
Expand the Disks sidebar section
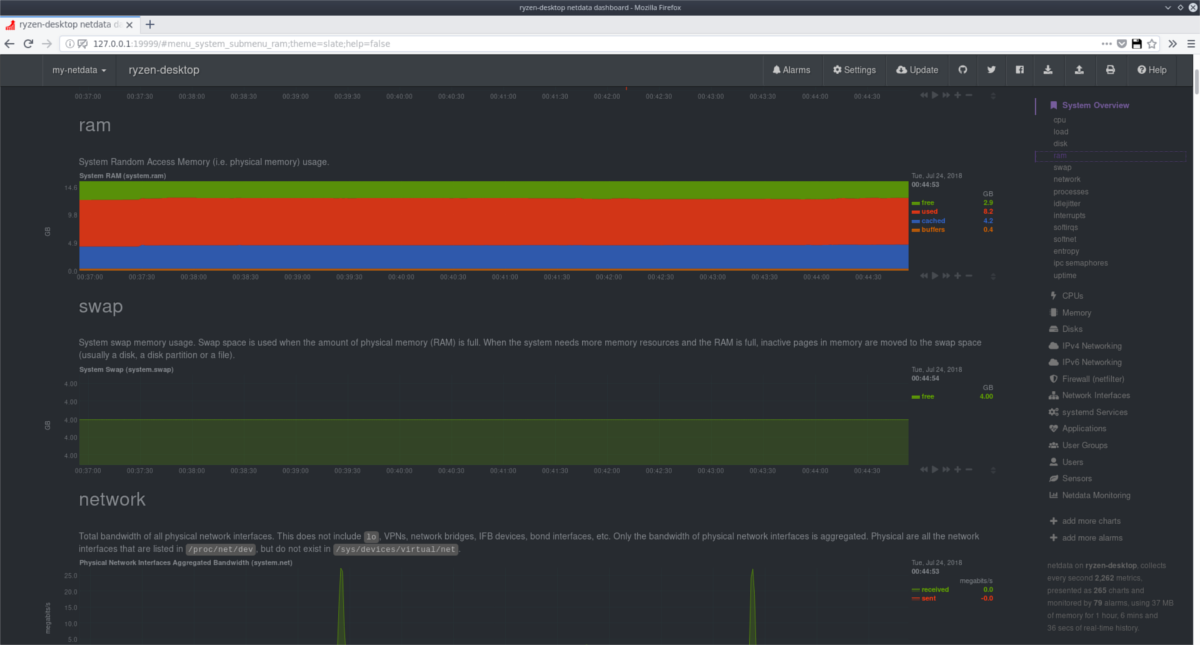[1066, 329]
